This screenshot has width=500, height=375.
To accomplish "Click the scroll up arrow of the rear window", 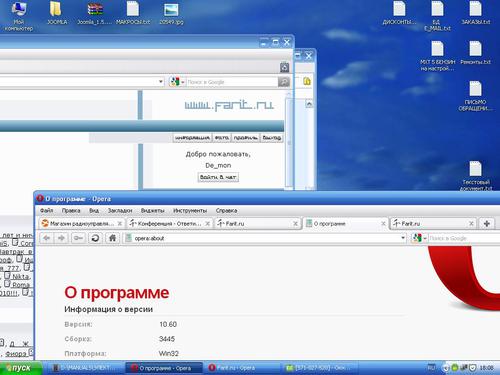I will 309,104.
